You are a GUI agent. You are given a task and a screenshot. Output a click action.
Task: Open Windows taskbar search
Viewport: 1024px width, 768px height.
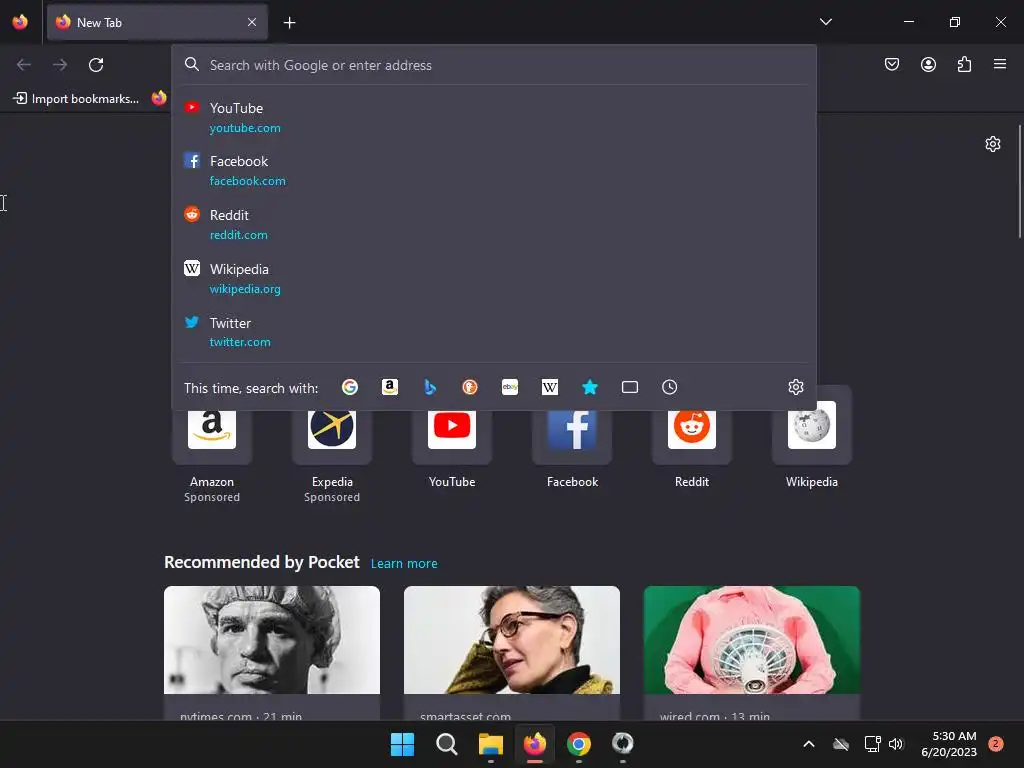[447, 744]
